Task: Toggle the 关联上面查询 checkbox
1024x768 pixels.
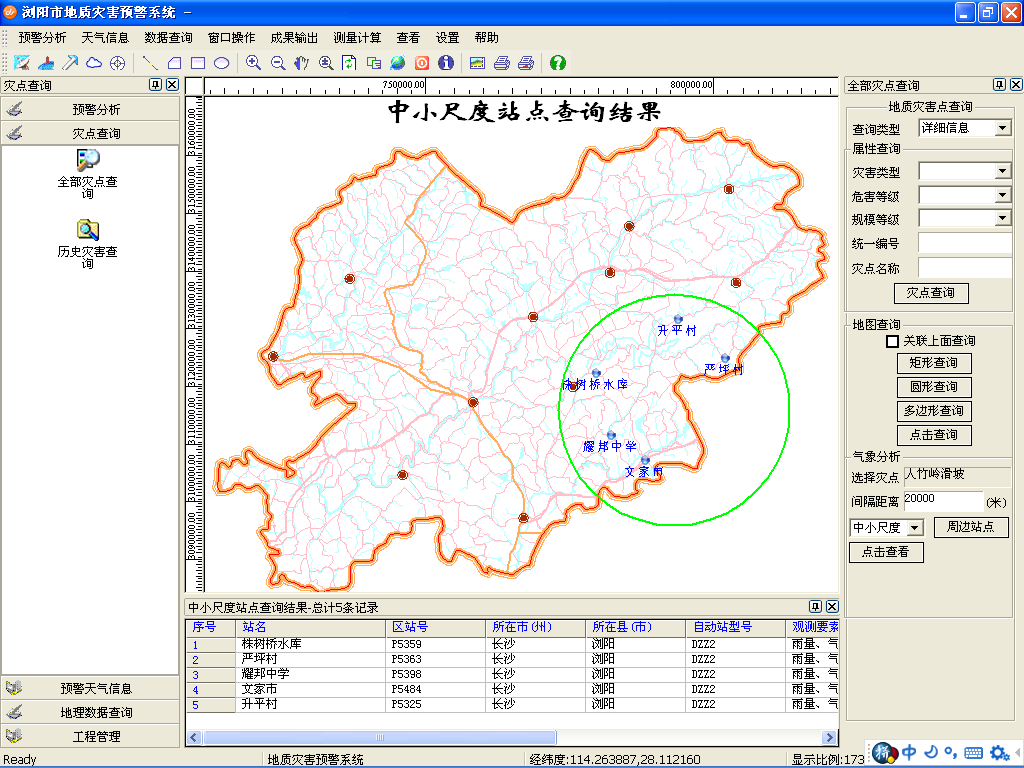Action: point(893,341)
